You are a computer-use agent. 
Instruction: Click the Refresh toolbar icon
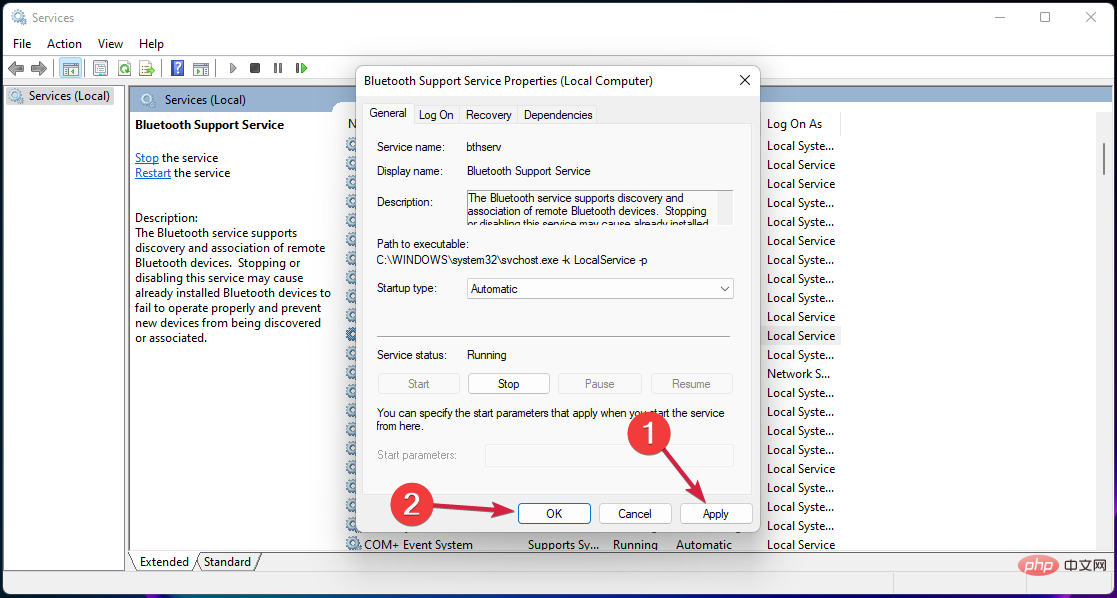click(124, 68)
